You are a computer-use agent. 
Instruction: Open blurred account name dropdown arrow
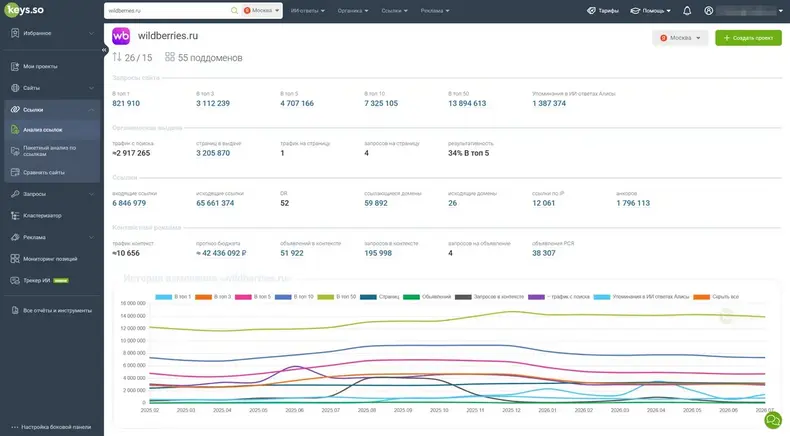tap(781, 11)
